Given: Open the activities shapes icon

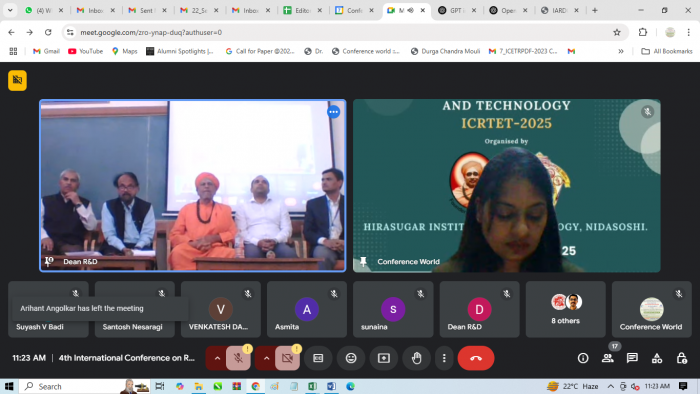Looking at the screenshot, I should pos(657,358).
